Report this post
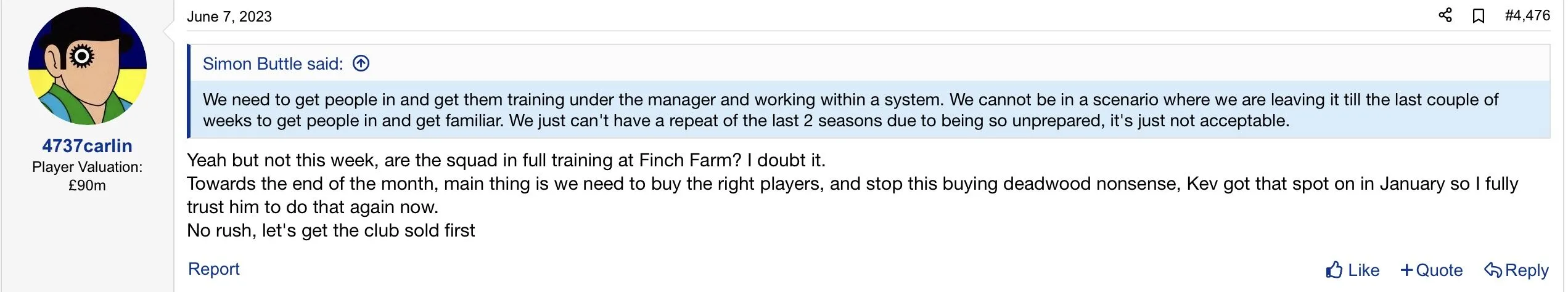The image size is (1568, 292). pyautogui.click(x=213, y=269)
